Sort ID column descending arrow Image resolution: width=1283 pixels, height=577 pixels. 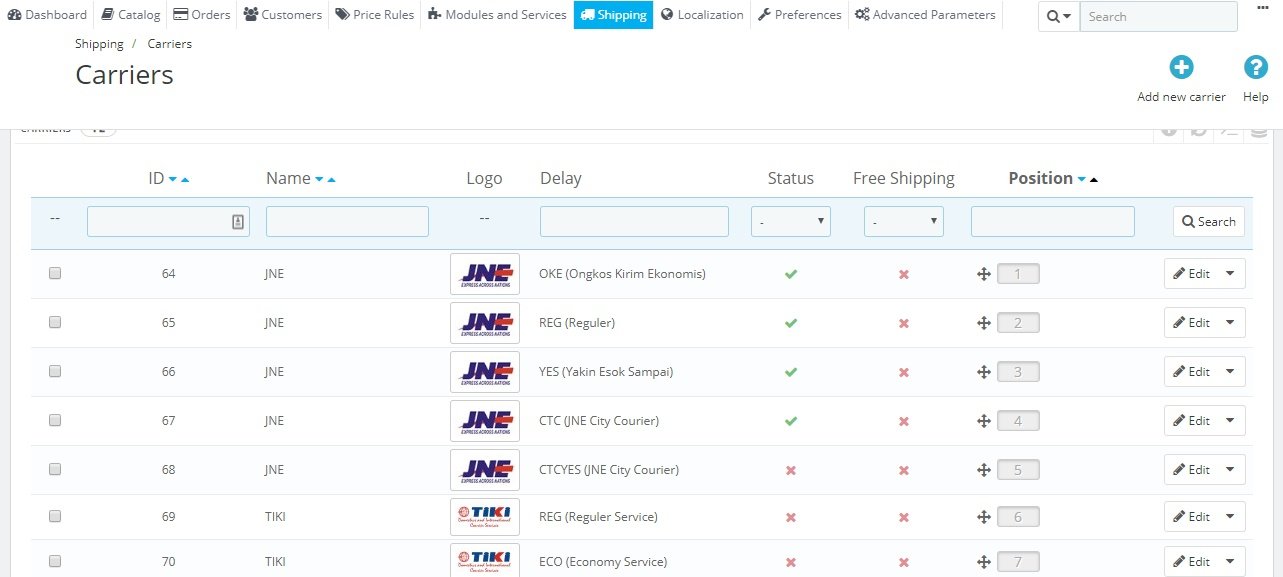tap(173, 180)
